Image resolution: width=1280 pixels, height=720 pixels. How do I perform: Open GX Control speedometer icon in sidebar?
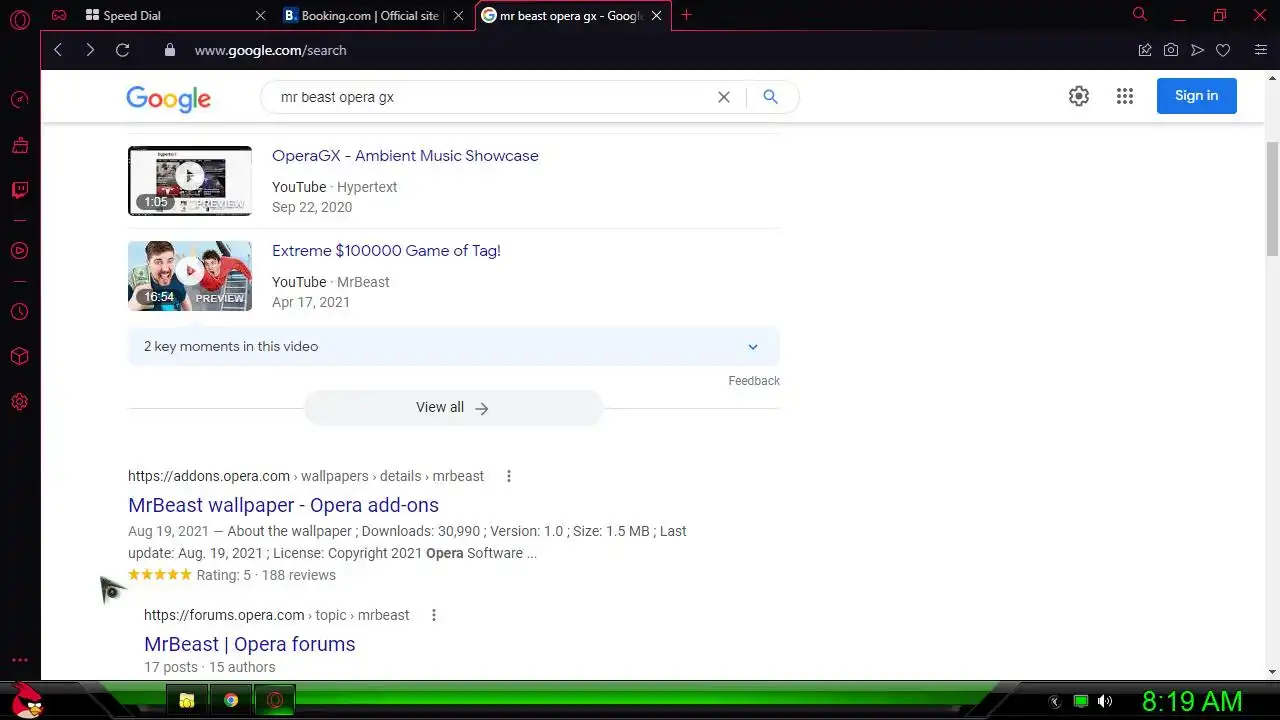(x=19, y=100)
